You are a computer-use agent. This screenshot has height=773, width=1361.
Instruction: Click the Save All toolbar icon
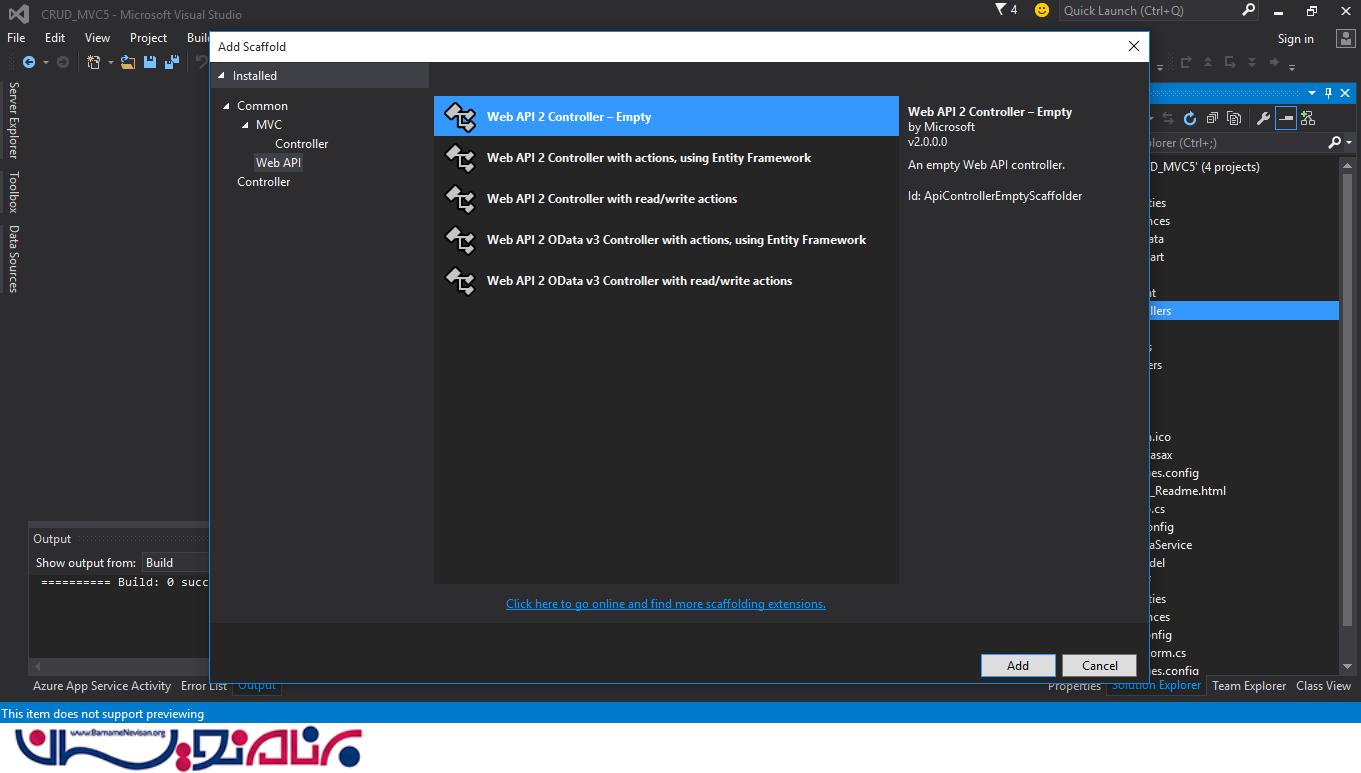(x=170, y=62)
